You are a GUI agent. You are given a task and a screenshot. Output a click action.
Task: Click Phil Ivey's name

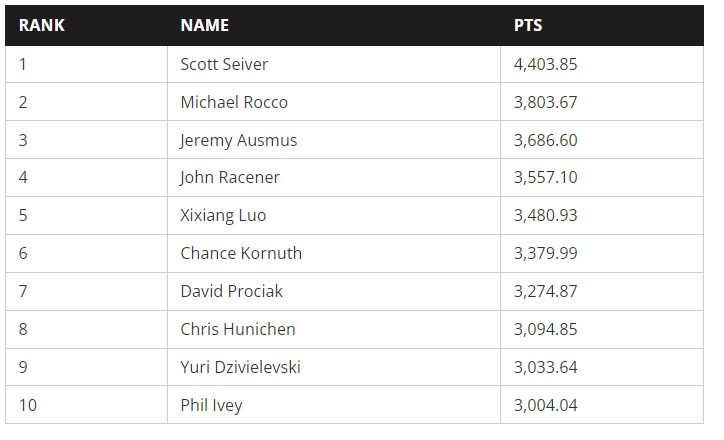[x=211, y=406]
